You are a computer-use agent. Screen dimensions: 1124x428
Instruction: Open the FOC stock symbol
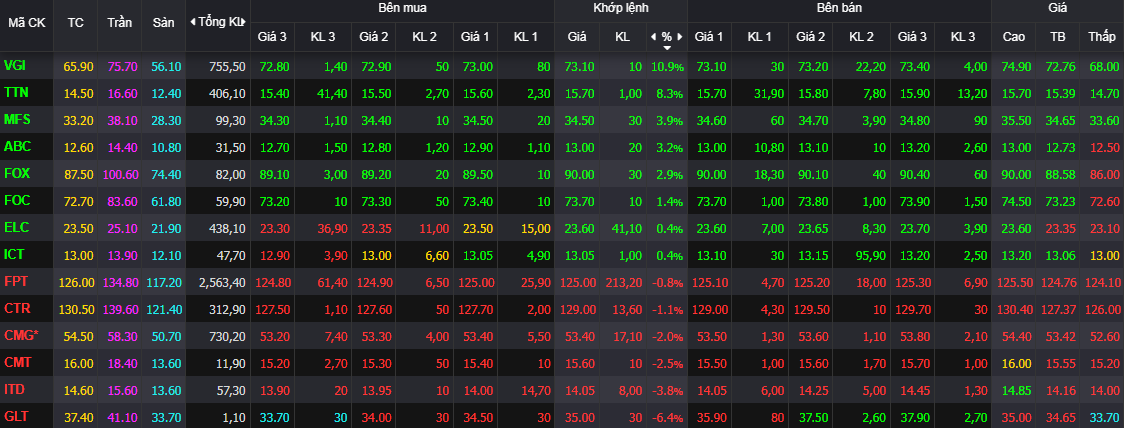click(16, 201)
